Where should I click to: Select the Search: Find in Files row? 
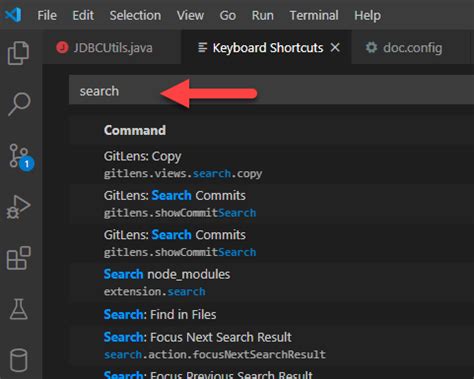(271, 314)
